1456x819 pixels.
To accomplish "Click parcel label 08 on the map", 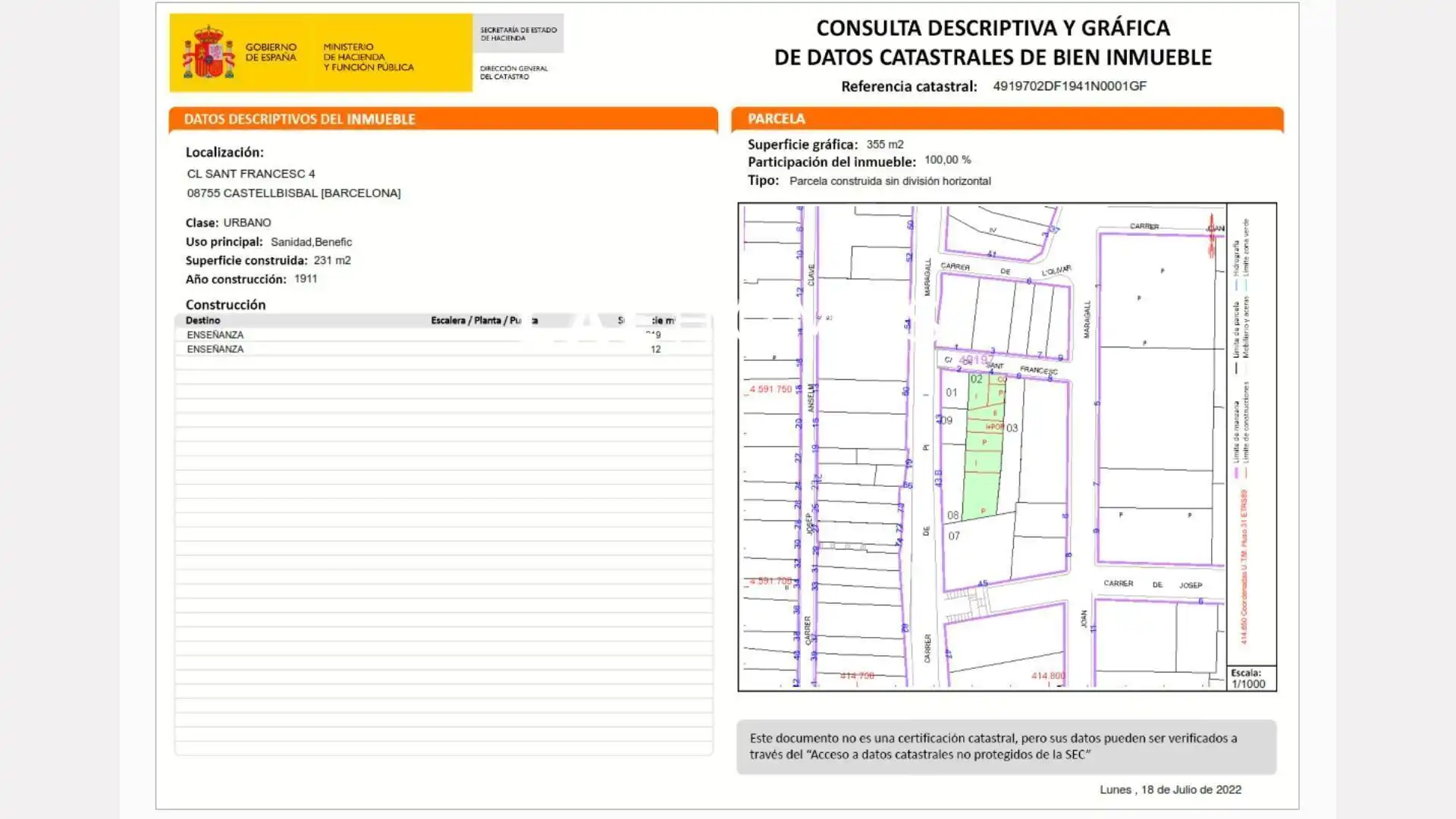I will 952,516.
